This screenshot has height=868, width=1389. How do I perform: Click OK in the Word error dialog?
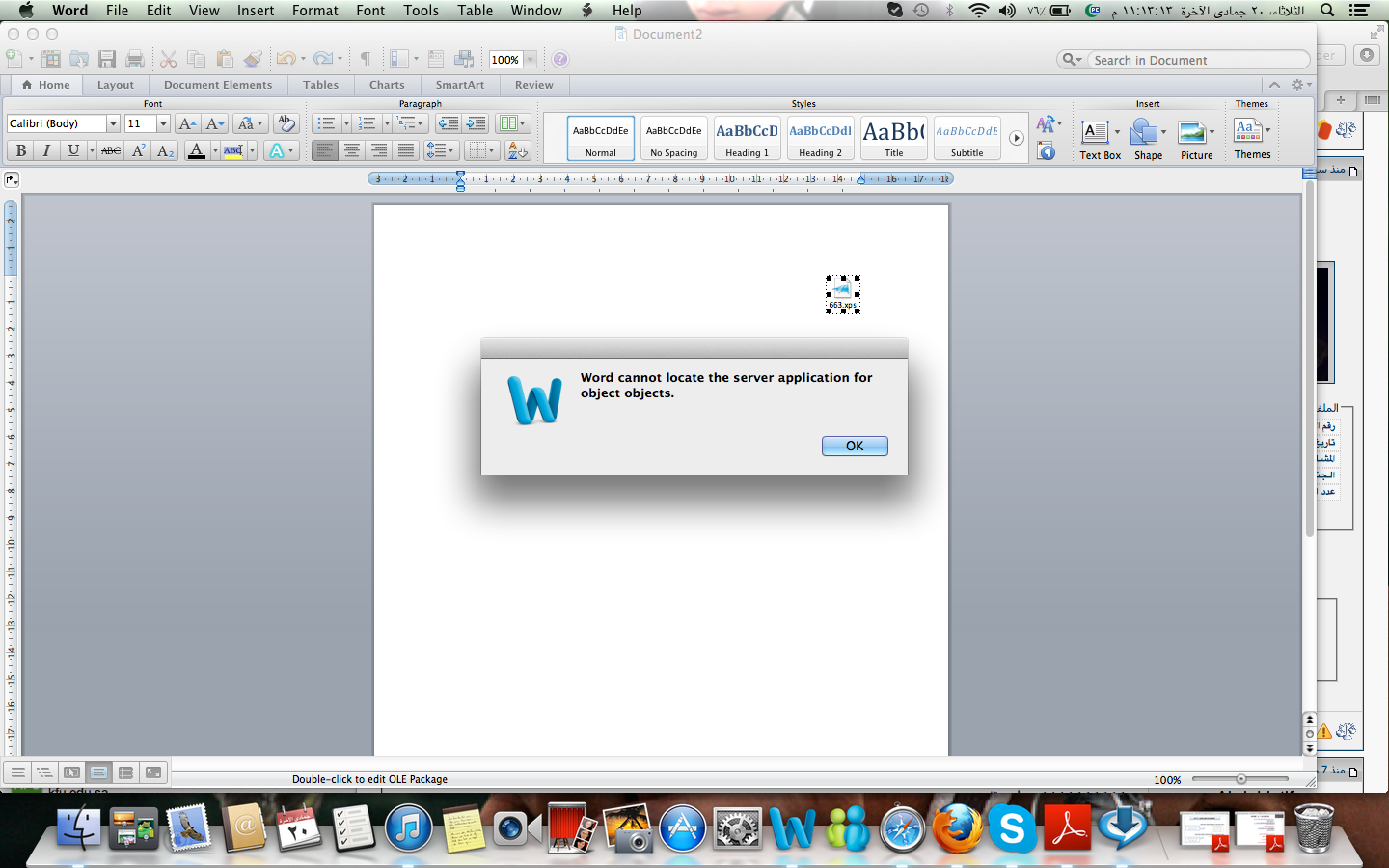pyautogui.click(x=855, y=446)
